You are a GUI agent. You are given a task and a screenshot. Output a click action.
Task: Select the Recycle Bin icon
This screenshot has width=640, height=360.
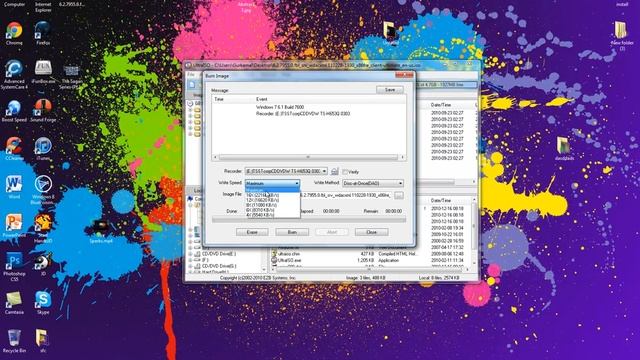click(14, 341)
